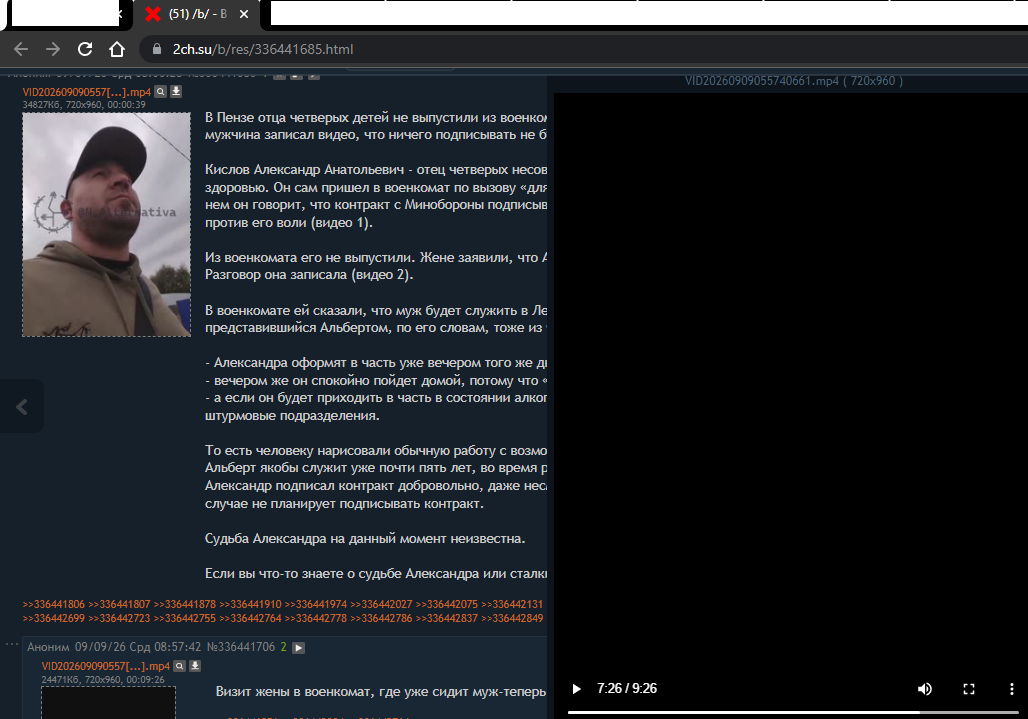Viewport: 1028px width, 719px height.
Task: Click the browser back arrow
Action: (21, 49)
